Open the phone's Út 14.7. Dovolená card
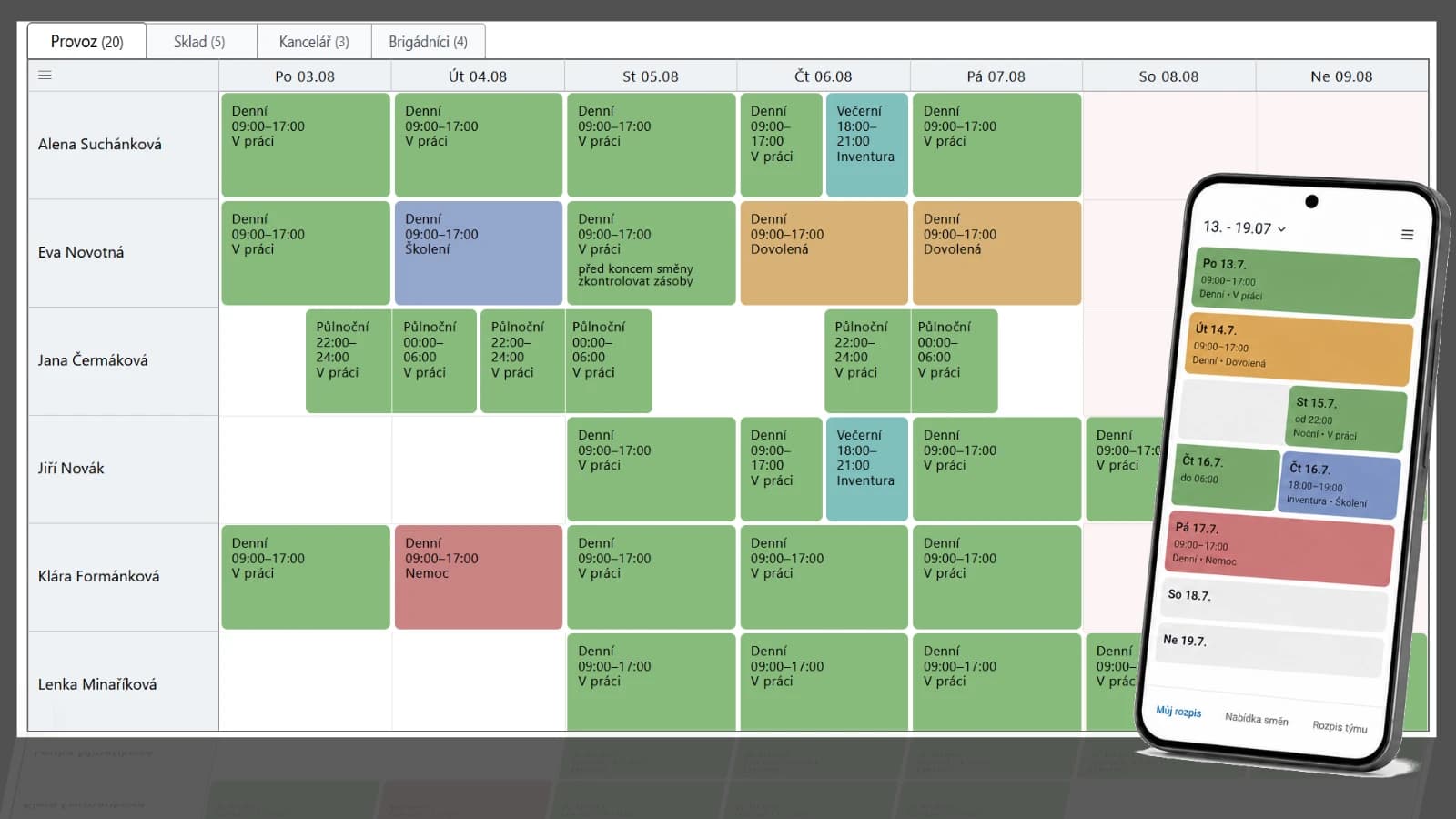The height and width of the screenshot is (819, 1456). [x=1301, y=349]
